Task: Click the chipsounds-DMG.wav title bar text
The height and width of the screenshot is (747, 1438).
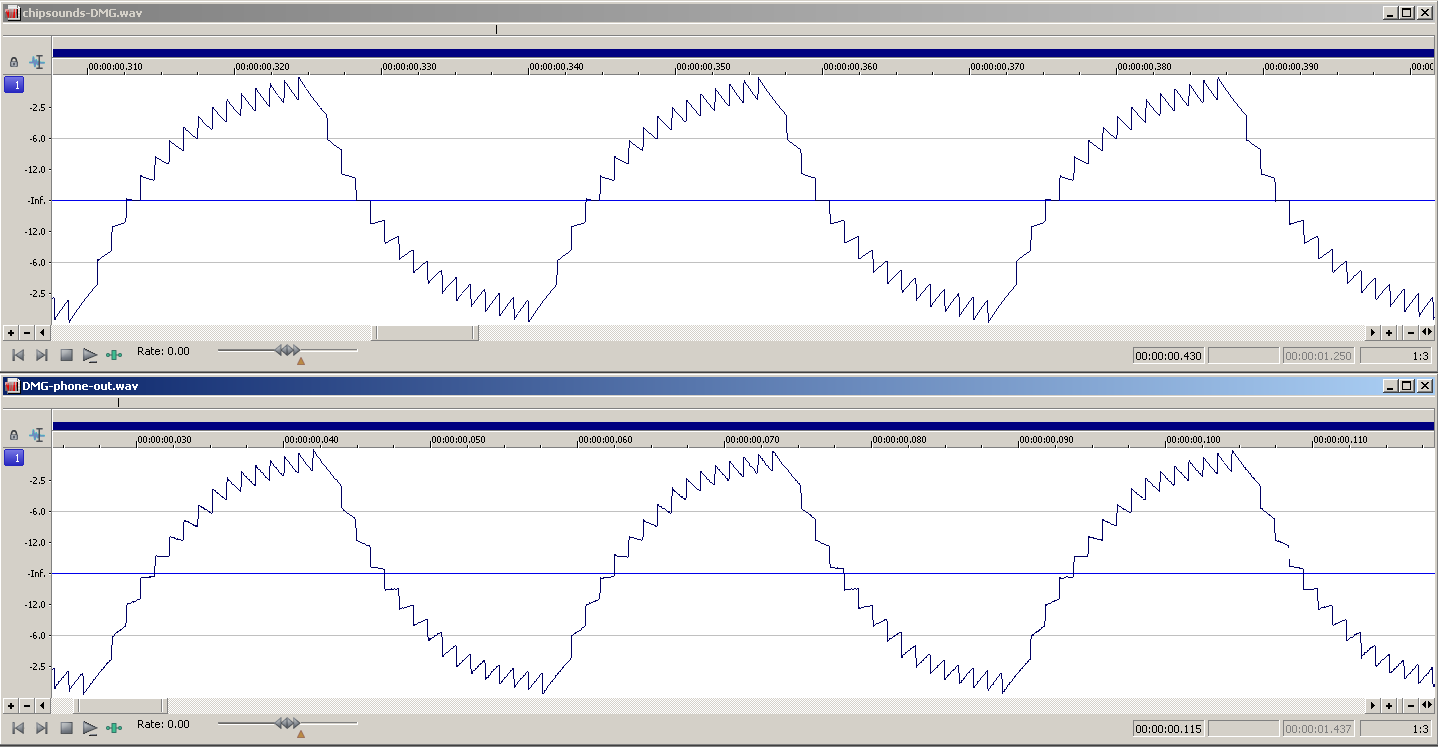Action: click(x=80, y=12)
